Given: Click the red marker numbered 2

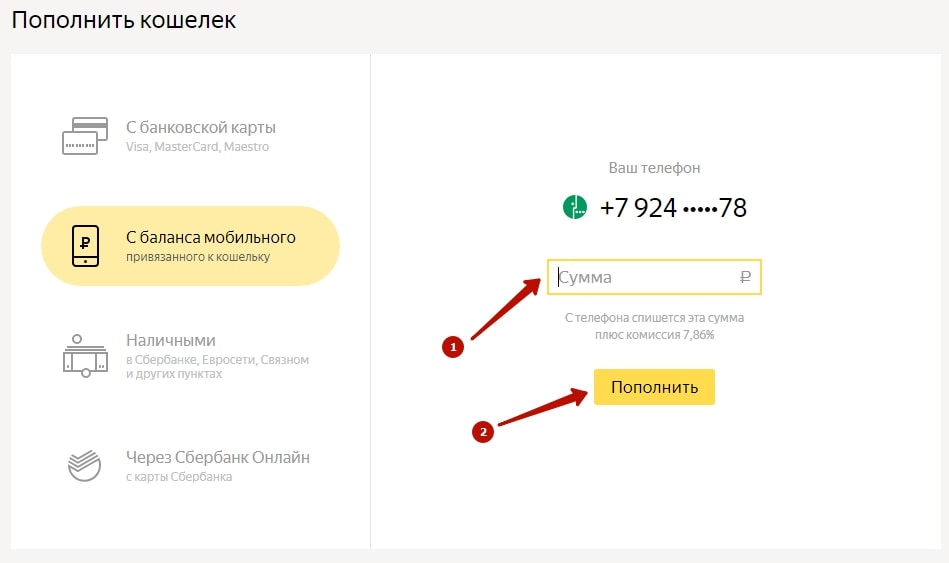Looking at the screenshot, I should (484, 432).
